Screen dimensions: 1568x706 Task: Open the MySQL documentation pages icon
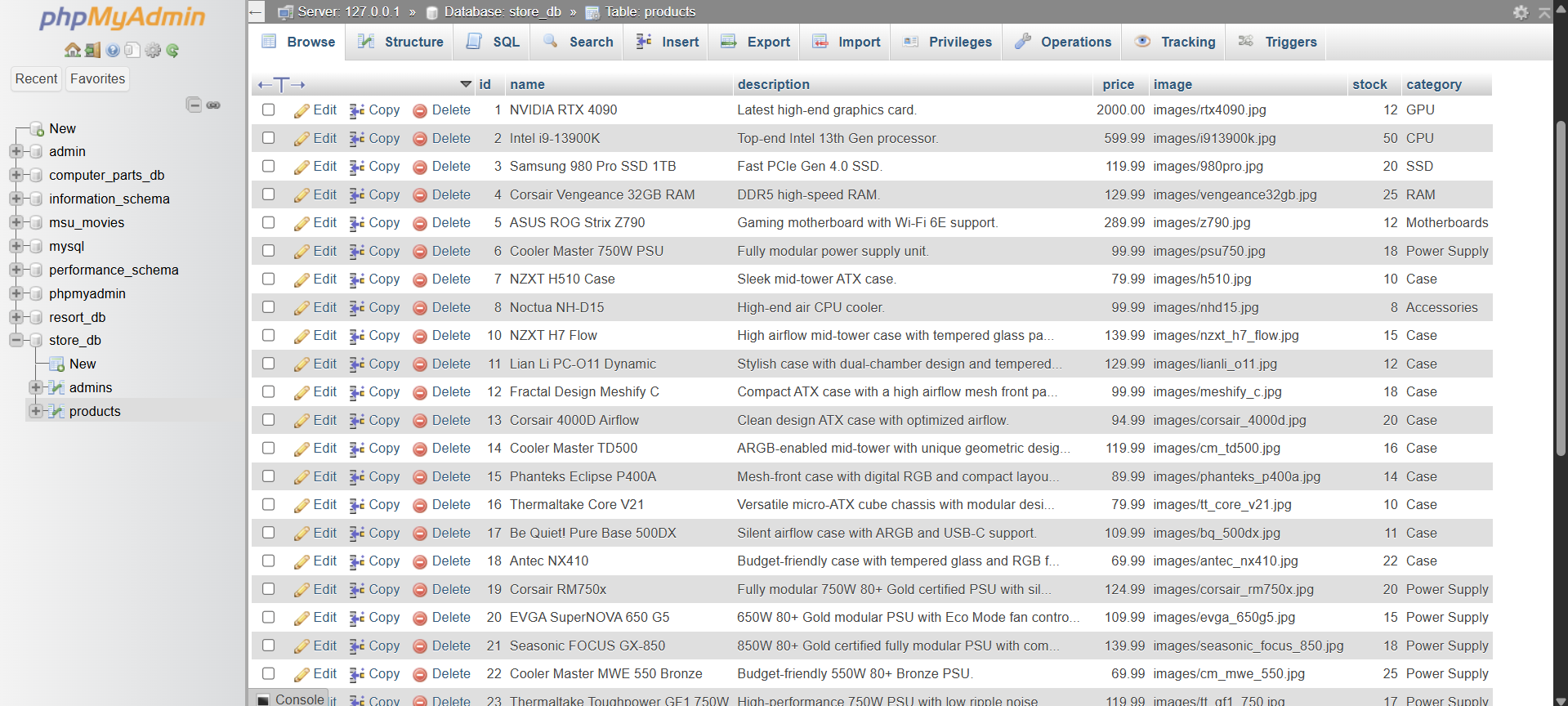click(x=132, y=50)
